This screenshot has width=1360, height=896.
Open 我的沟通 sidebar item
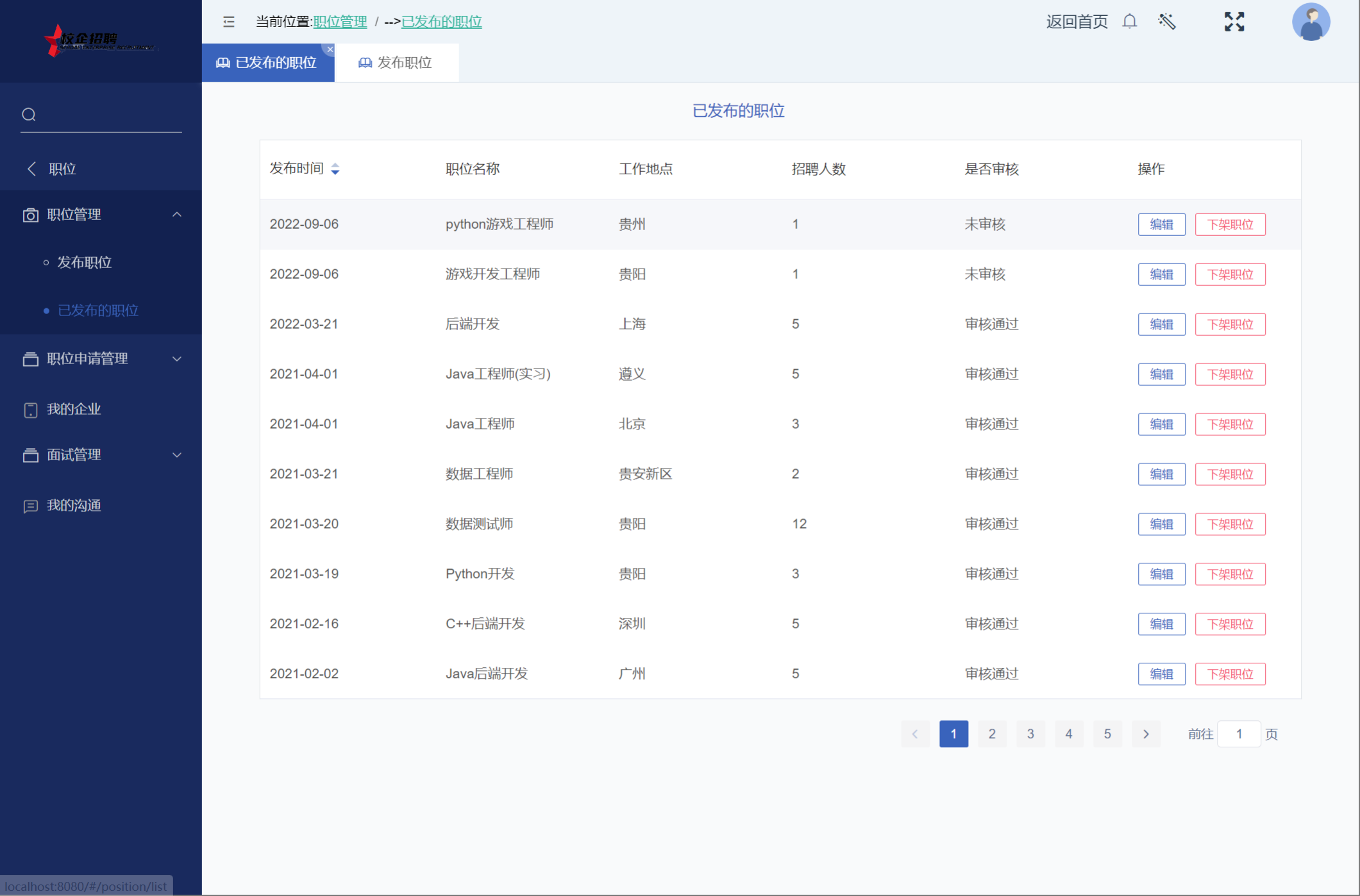[x=74, y=506]
